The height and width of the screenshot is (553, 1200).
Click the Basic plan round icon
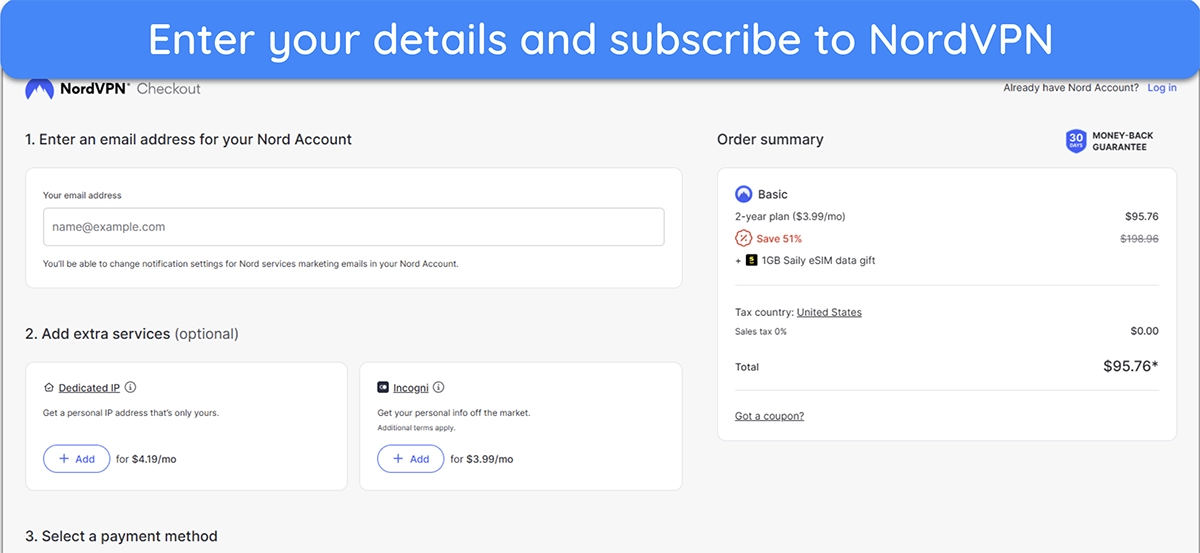pos(744,194)
